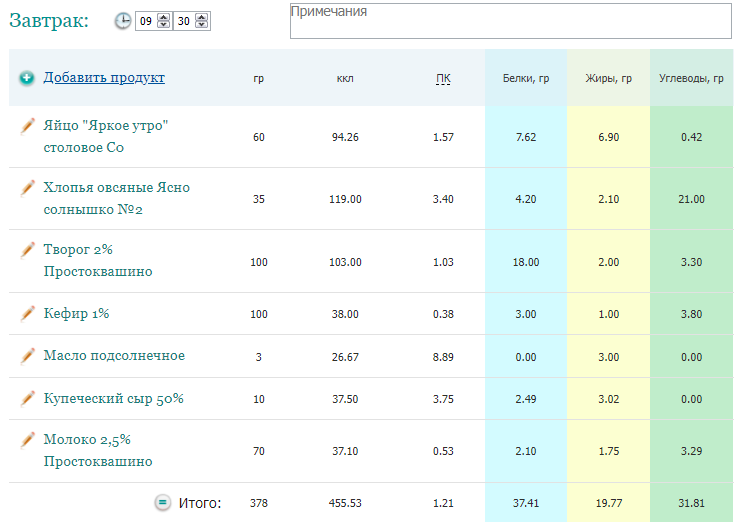Open product Масло подсолнечное

point(114,356)
